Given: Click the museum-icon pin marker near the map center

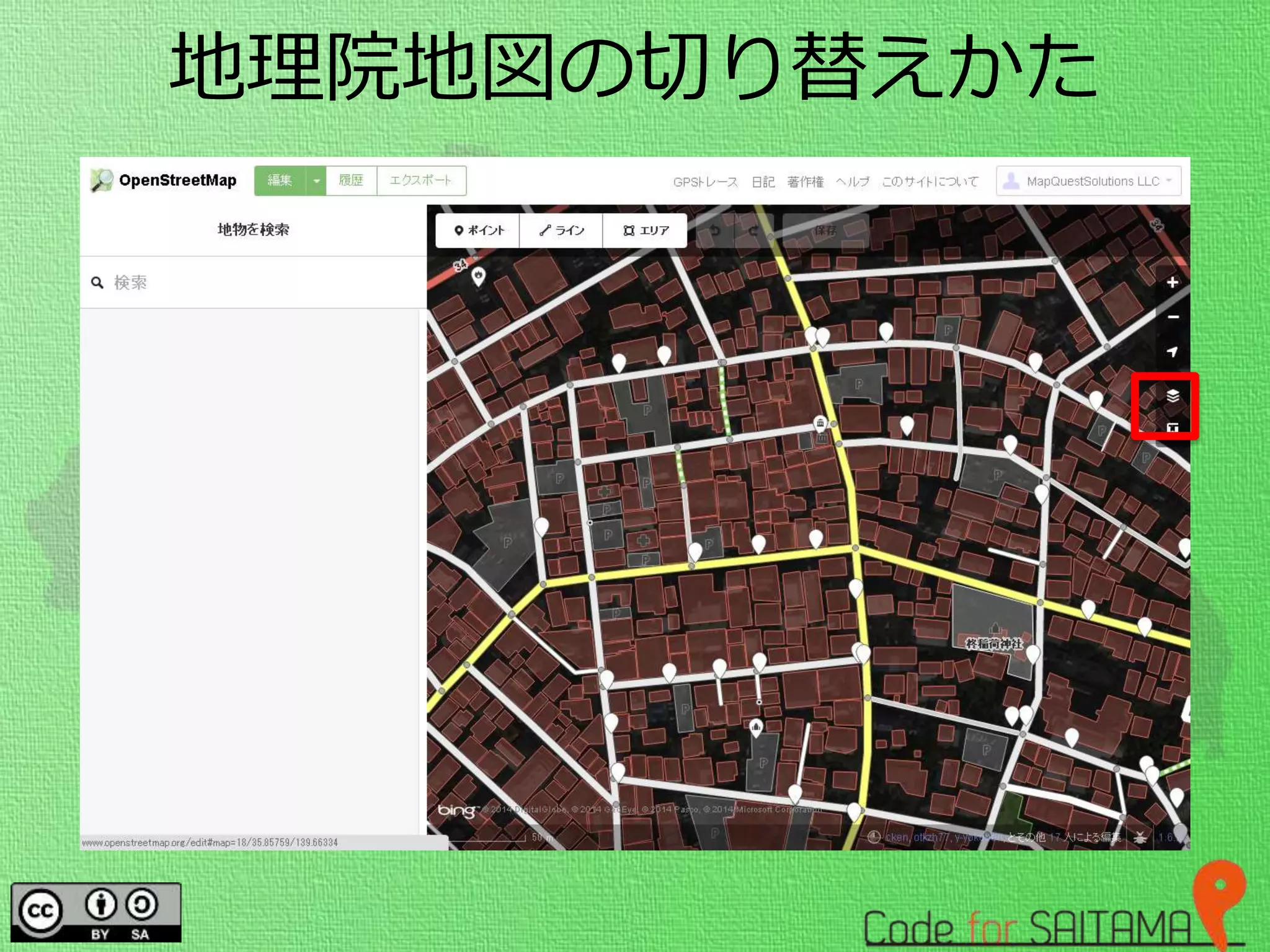Looking at the screenshot, I should pos(820,425).
